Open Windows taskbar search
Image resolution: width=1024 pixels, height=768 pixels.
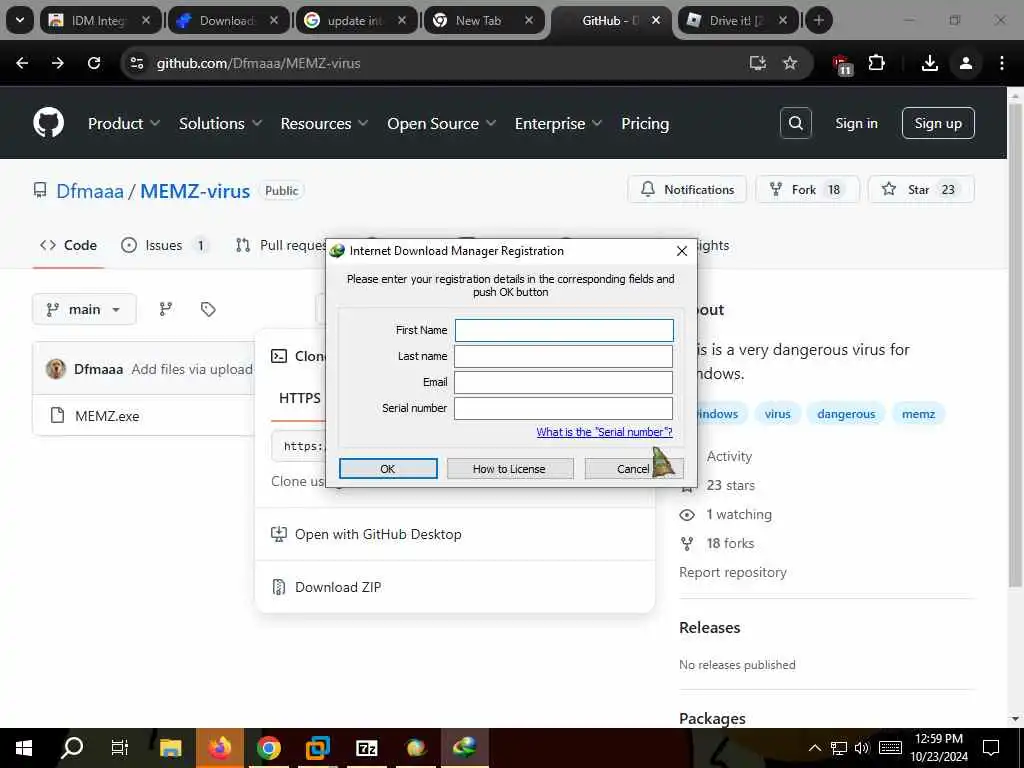[x=72, y=748]
